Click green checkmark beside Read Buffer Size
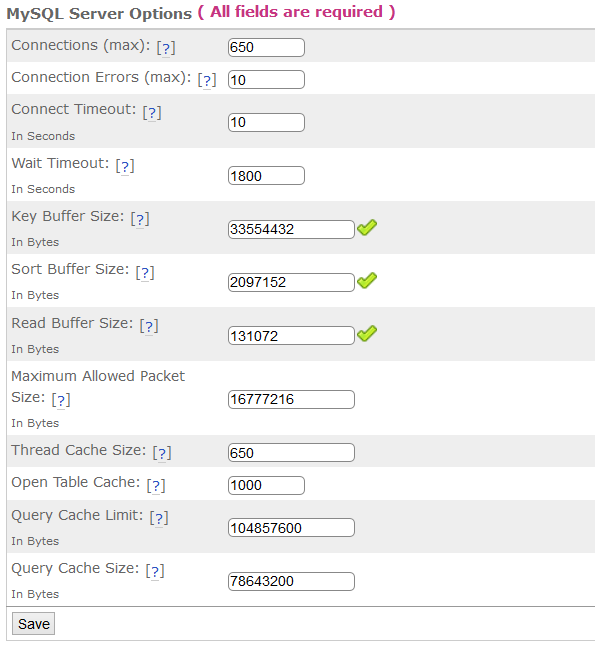The width and height of the screenshot is (595, 672). (x=367, y=333)
